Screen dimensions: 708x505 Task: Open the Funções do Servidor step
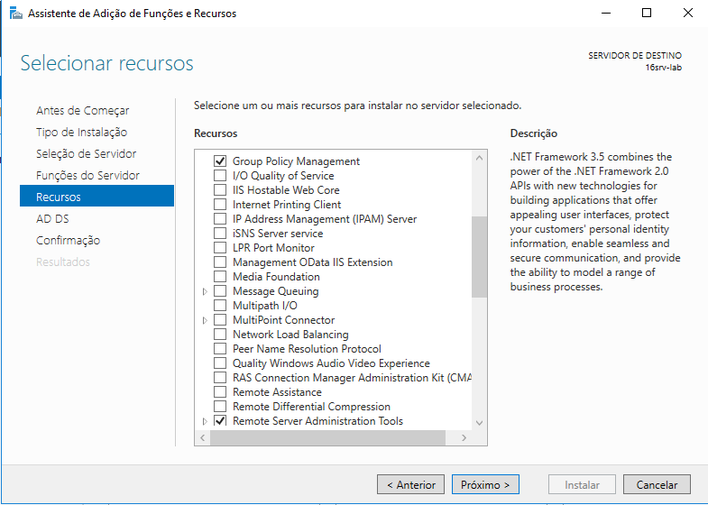88,175
